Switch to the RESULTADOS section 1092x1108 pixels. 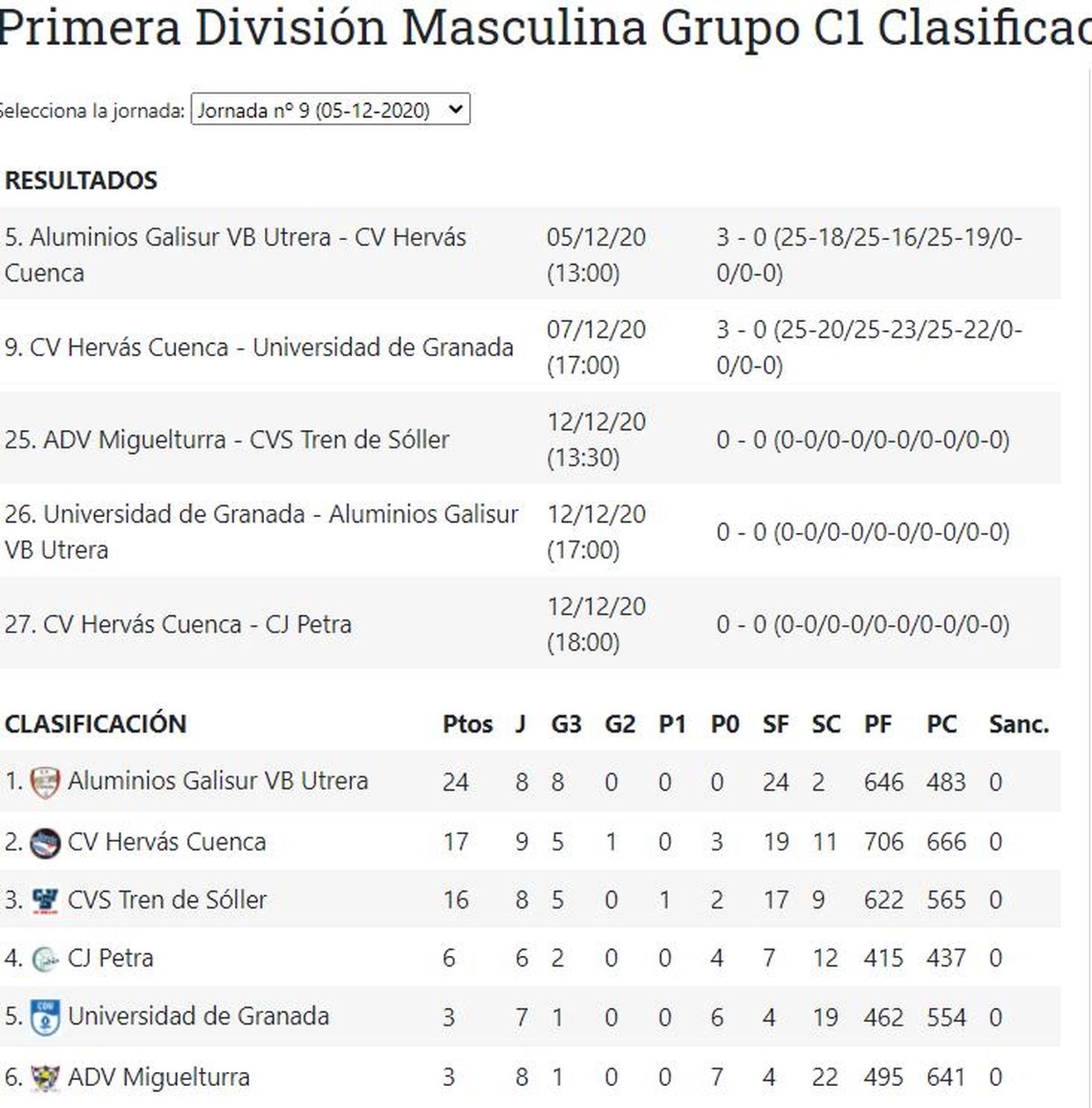(81, 180)
